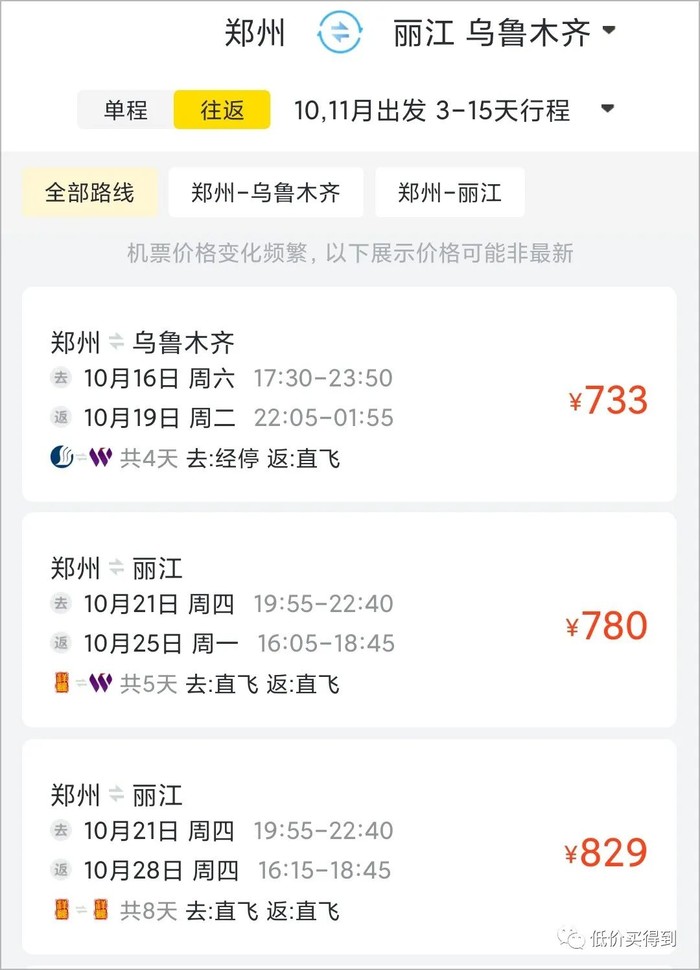Select the 全部路线 tab
Screen dimensions: 700x970
(89, 192)
